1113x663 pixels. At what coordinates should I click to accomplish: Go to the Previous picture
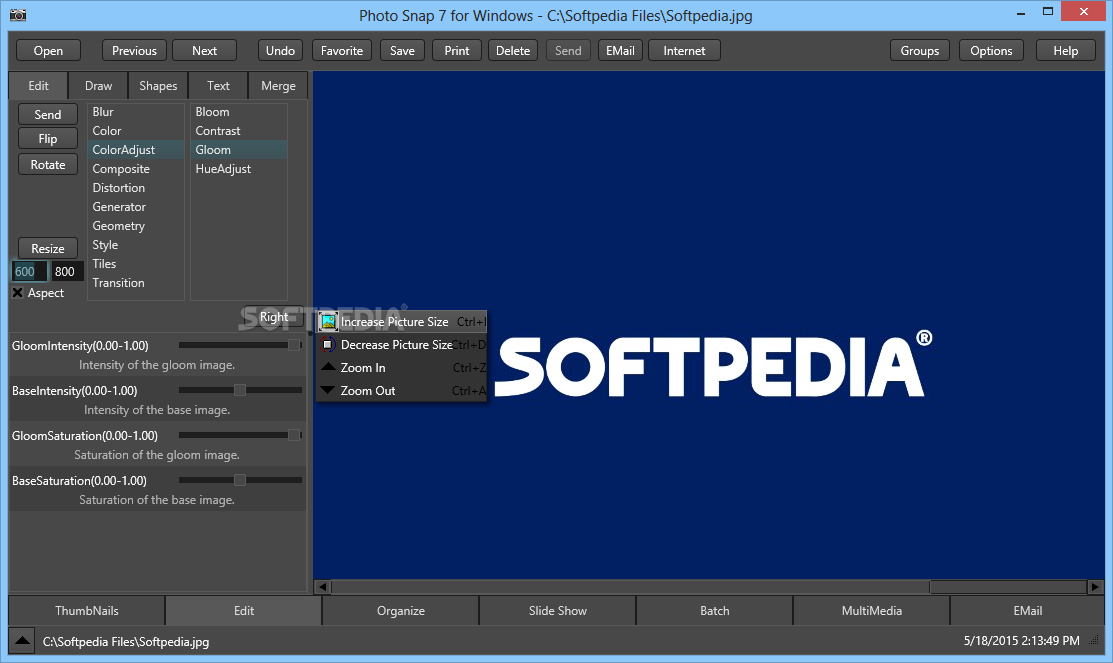click(134, 50)
